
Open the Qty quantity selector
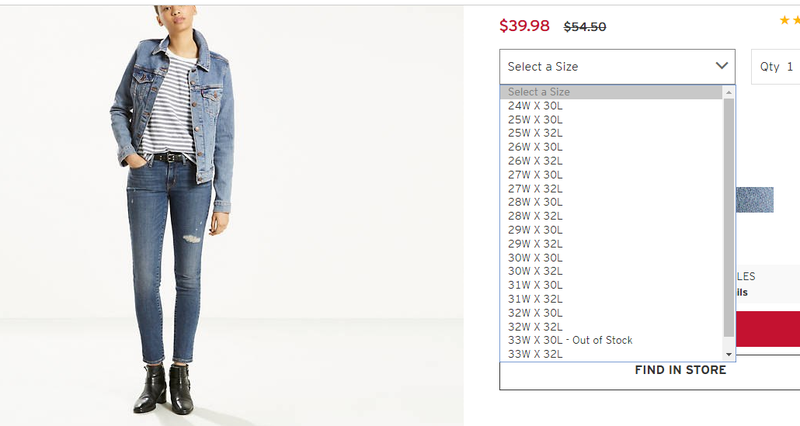tap(775, 67)
